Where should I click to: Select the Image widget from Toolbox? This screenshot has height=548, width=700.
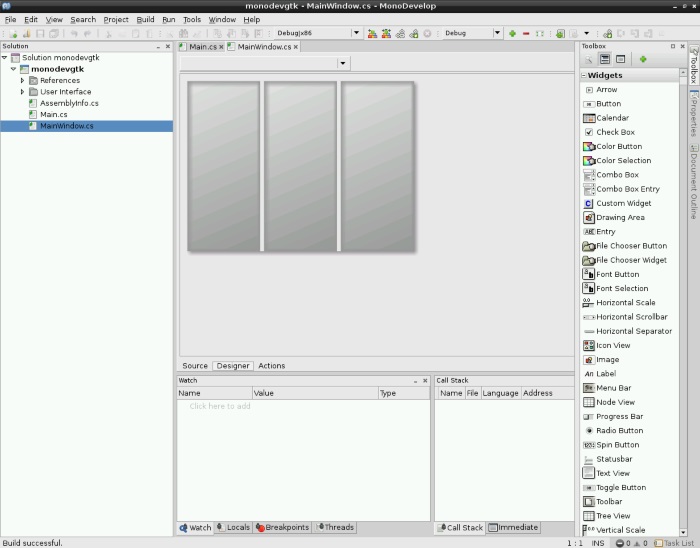[607, 360]
